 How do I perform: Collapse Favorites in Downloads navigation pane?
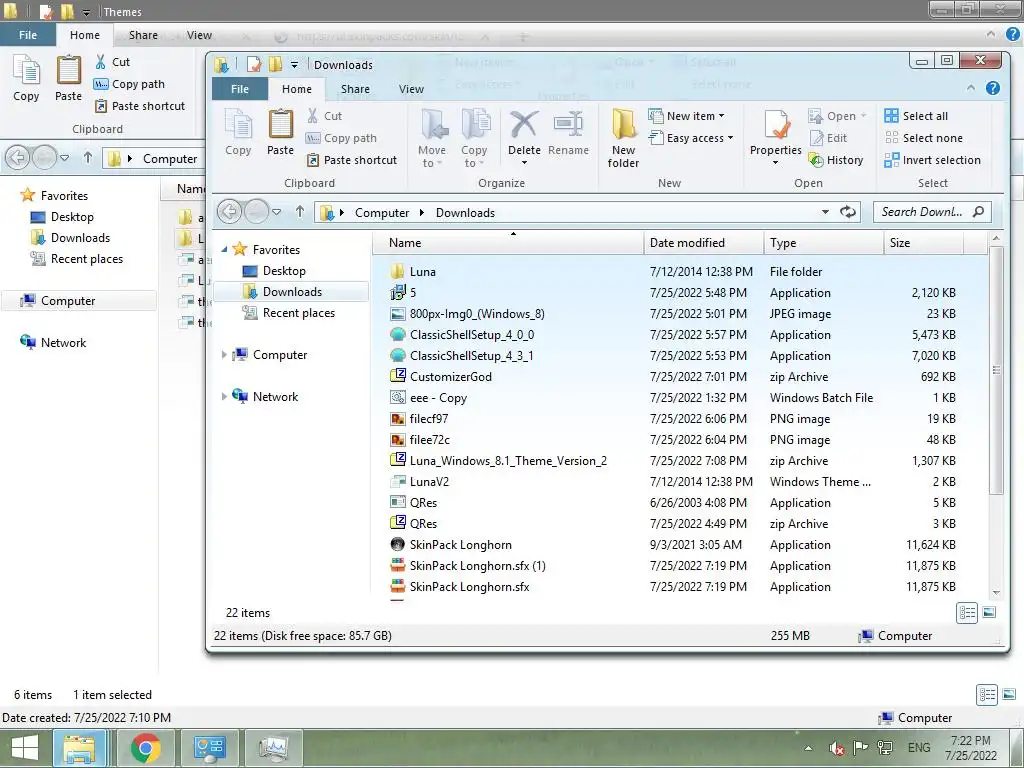click(224, 249)
